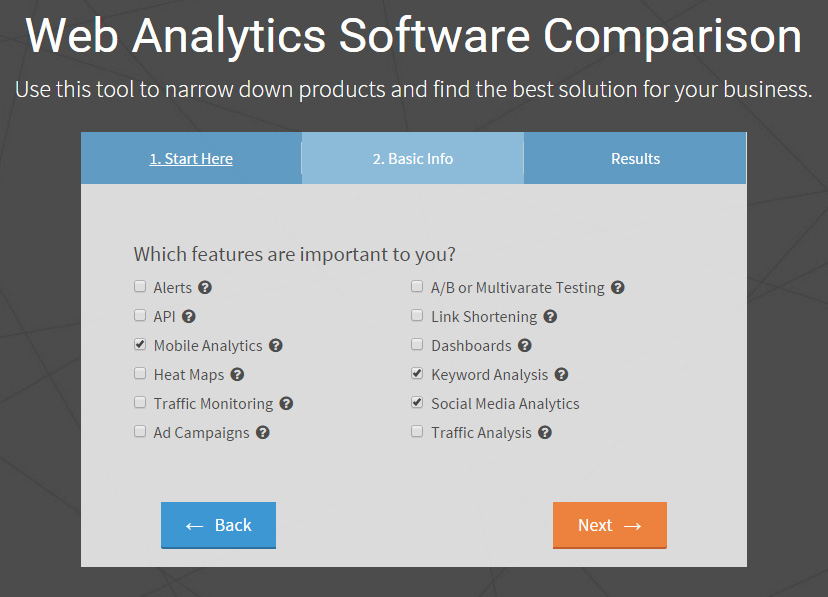Enable the Alerts checkbox
This screenshot has width=828, height=597.
point(140,287)
